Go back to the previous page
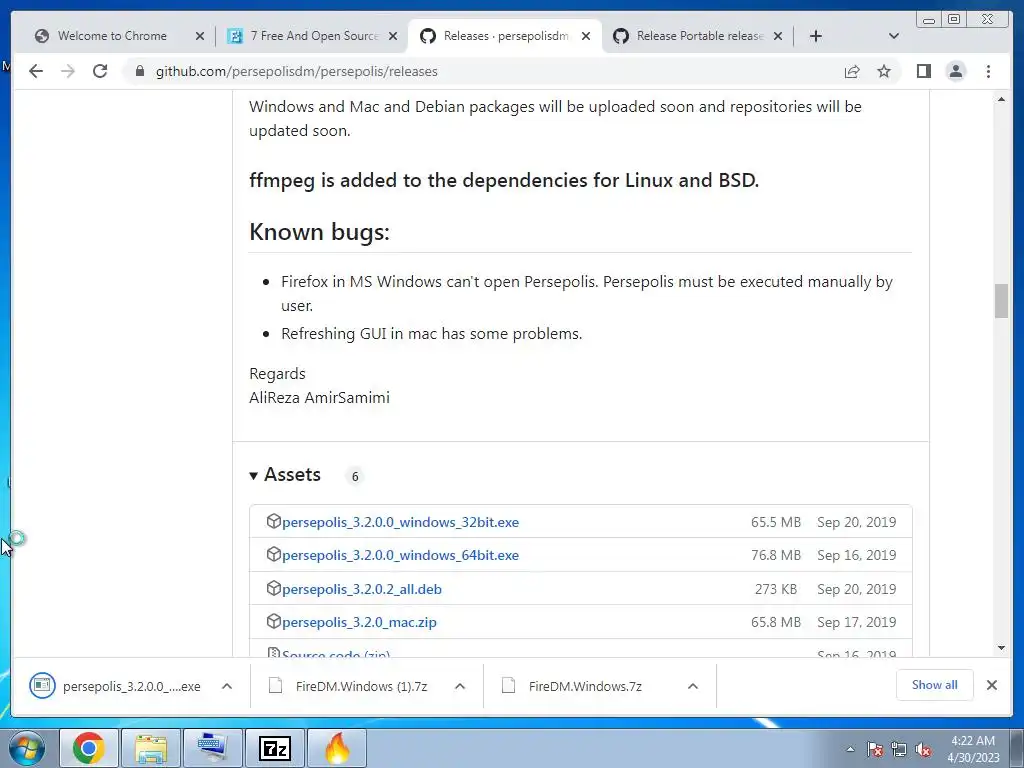The height and width of the screenshot is (768, 1024). [36, 71]
